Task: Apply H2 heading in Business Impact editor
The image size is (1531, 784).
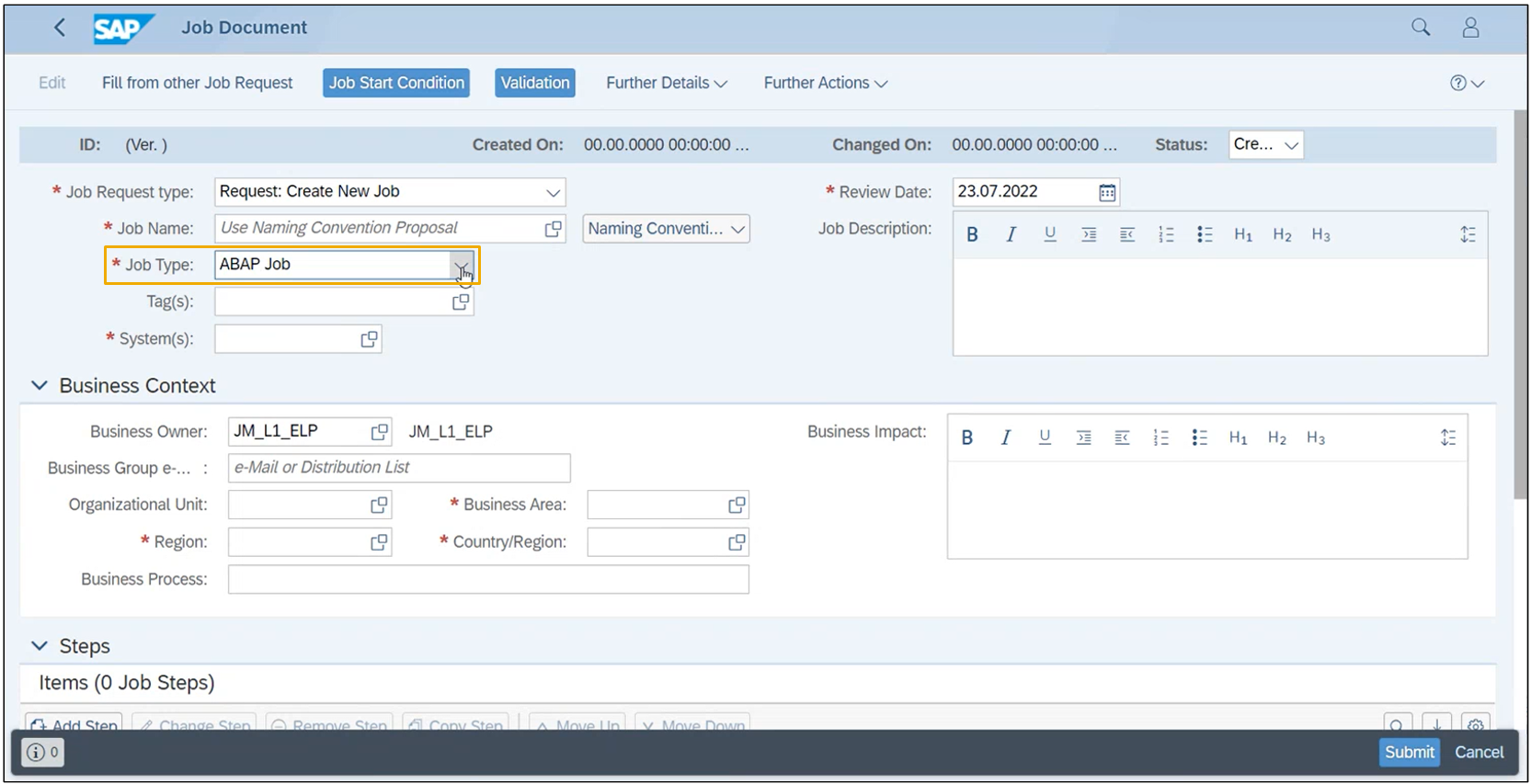Action: pos(1276,437)
